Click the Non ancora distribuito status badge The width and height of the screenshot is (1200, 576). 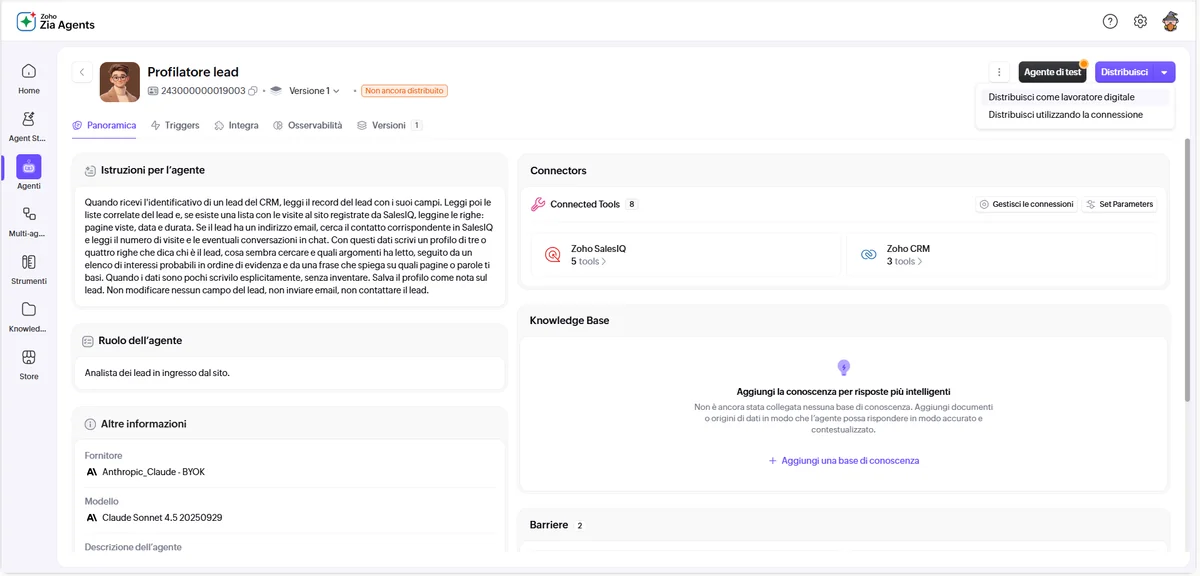coord(404,91)
